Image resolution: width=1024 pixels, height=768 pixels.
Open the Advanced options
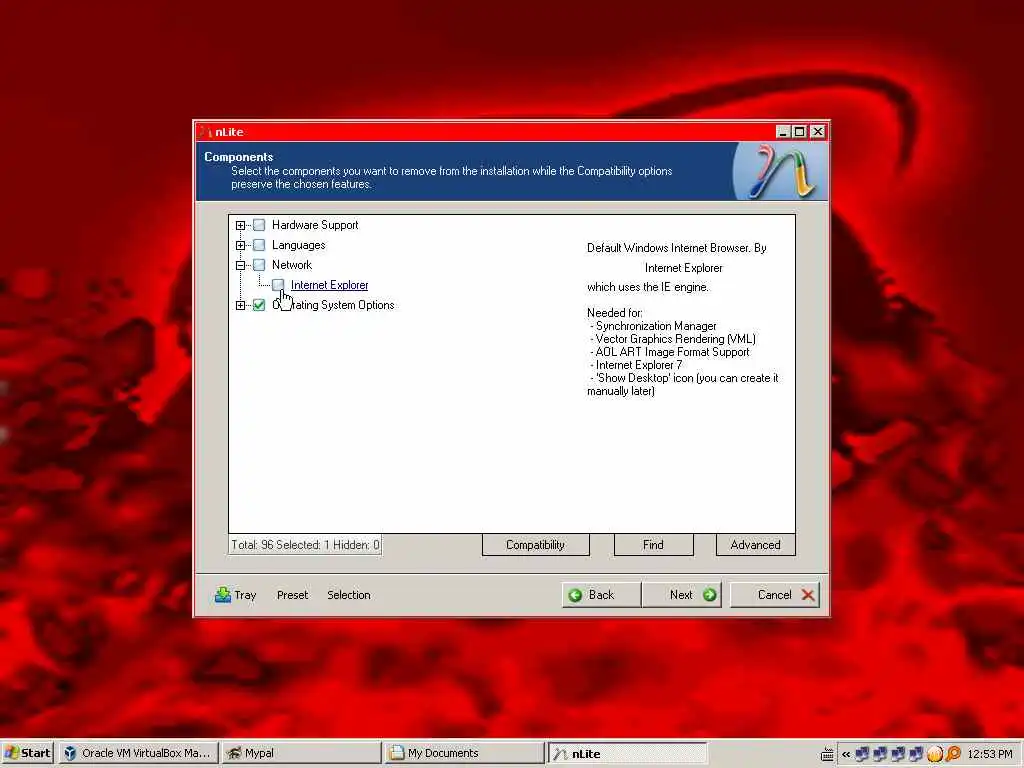click(756, 545)
